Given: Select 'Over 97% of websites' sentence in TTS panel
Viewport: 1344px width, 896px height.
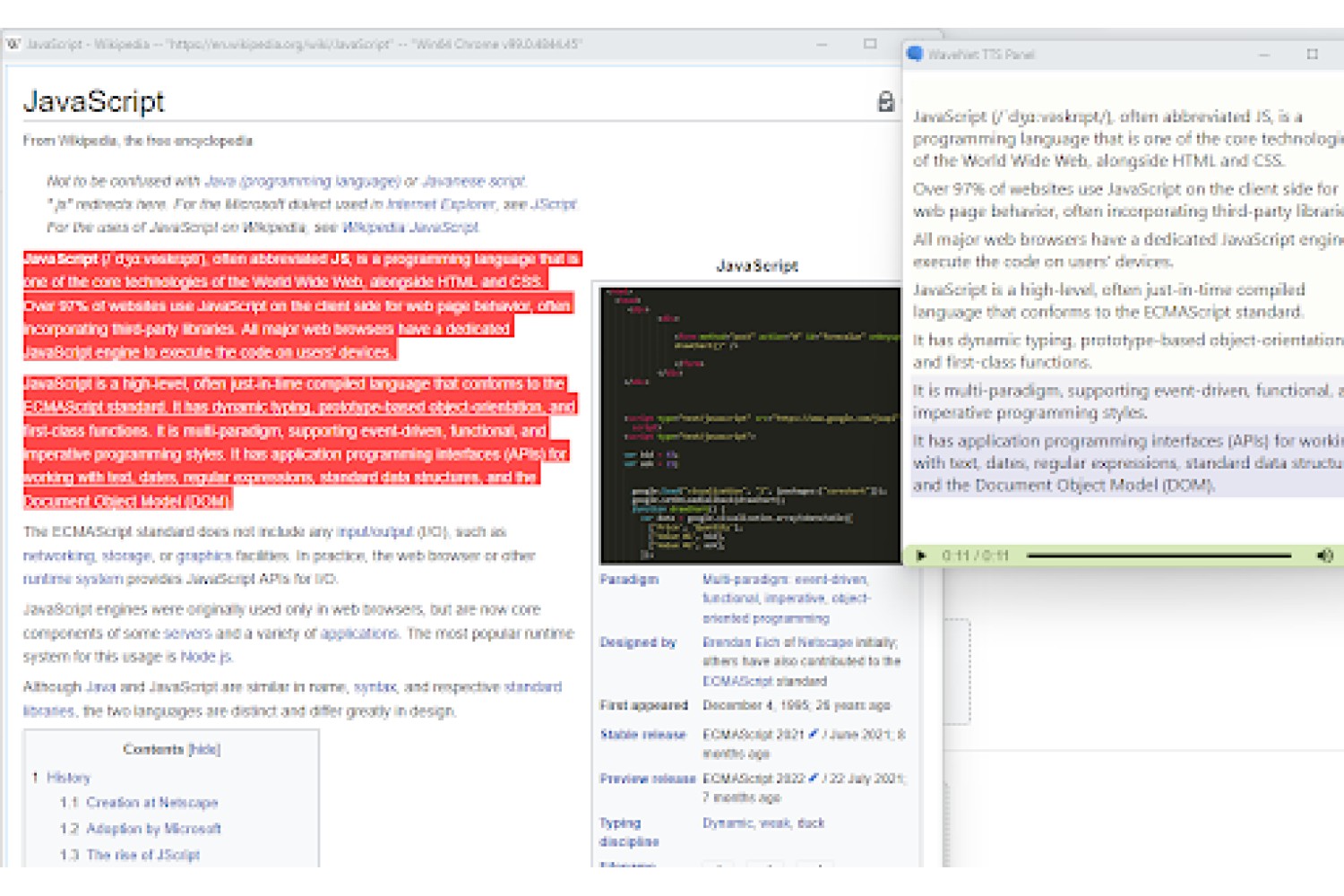Looking at the screenshot, I should coord(1128,200).
